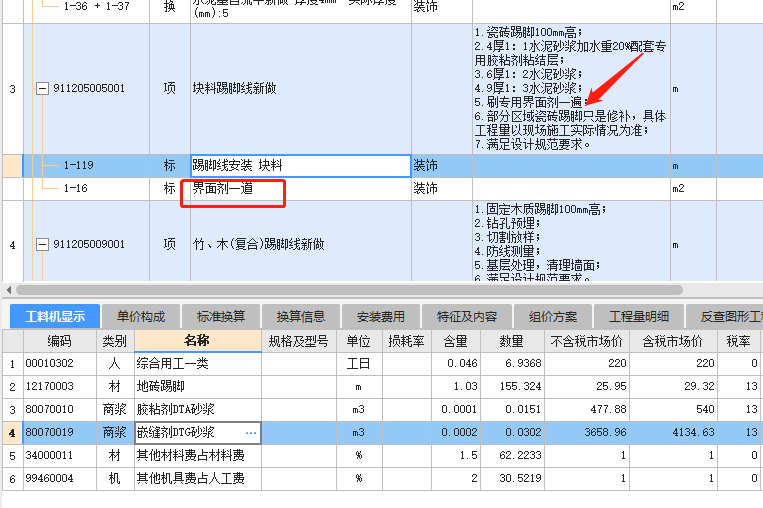Select the 块料踢脚线 feature description cell
The width and height of the screenshot is (763, 508).
point(571,89)
